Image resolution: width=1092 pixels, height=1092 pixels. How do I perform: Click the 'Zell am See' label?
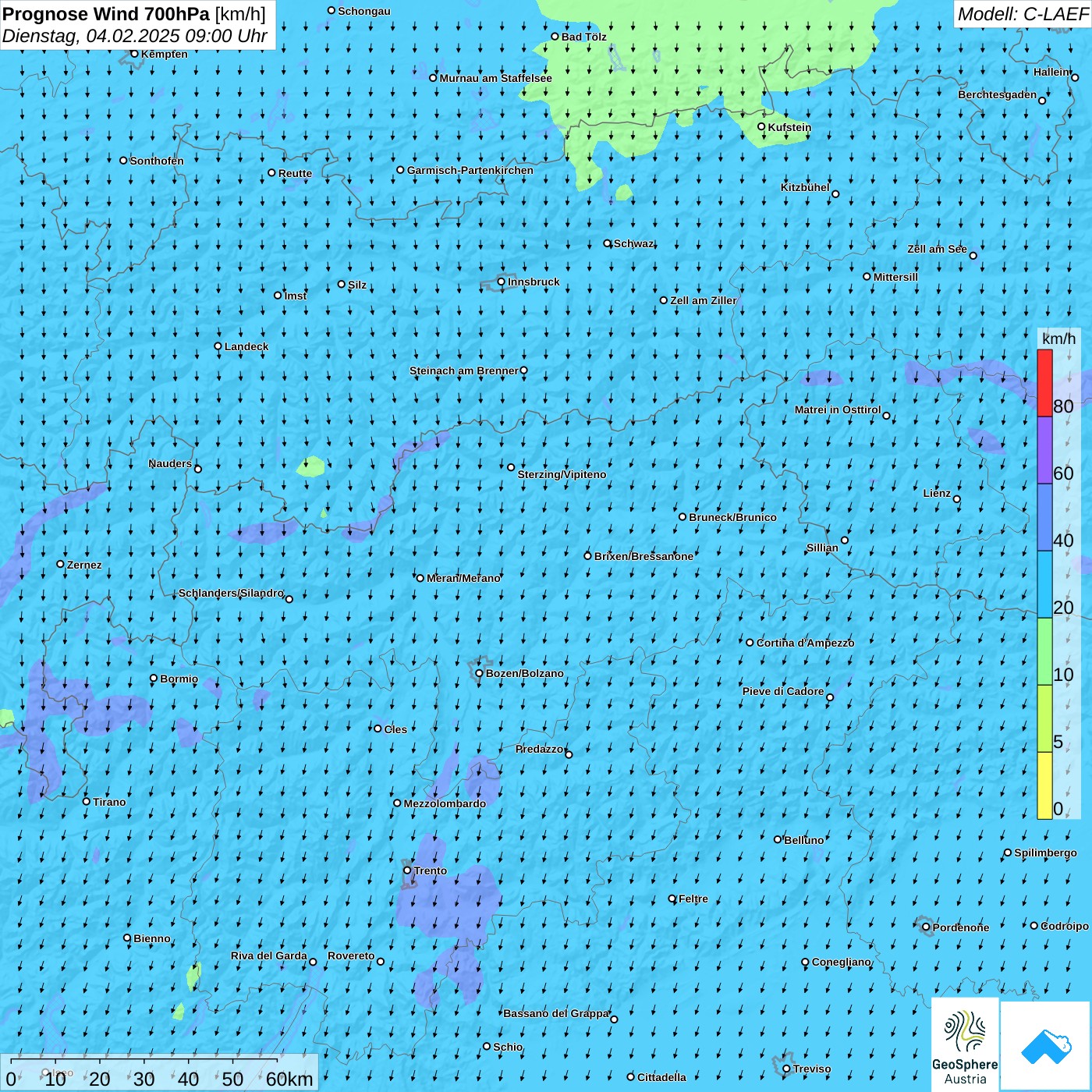tap(937, 249)
